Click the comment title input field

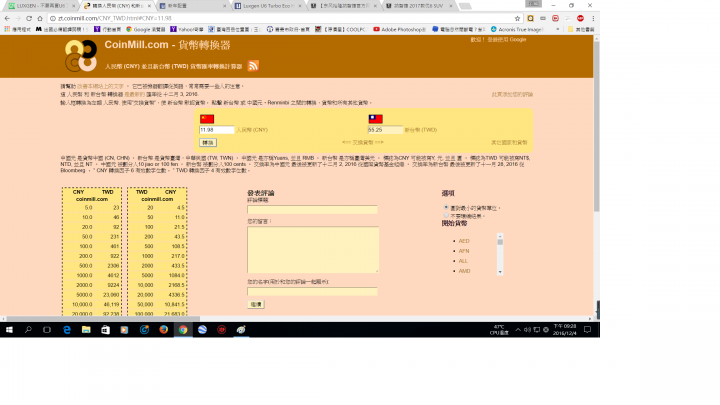pyautogui.click(x=312, y=209)
